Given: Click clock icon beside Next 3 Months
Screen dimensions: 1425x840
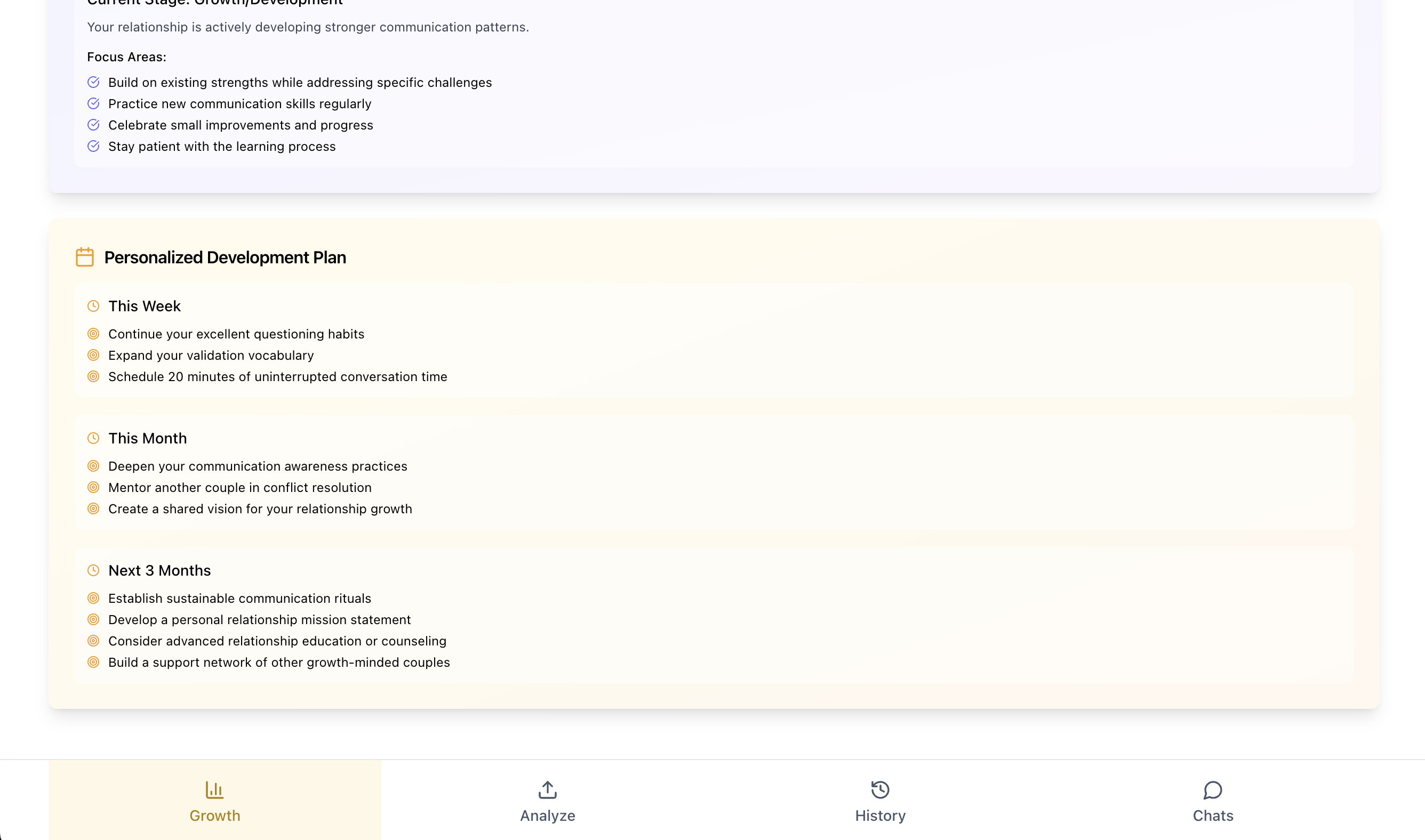Looking at the screenshot, I should [93, 570].
